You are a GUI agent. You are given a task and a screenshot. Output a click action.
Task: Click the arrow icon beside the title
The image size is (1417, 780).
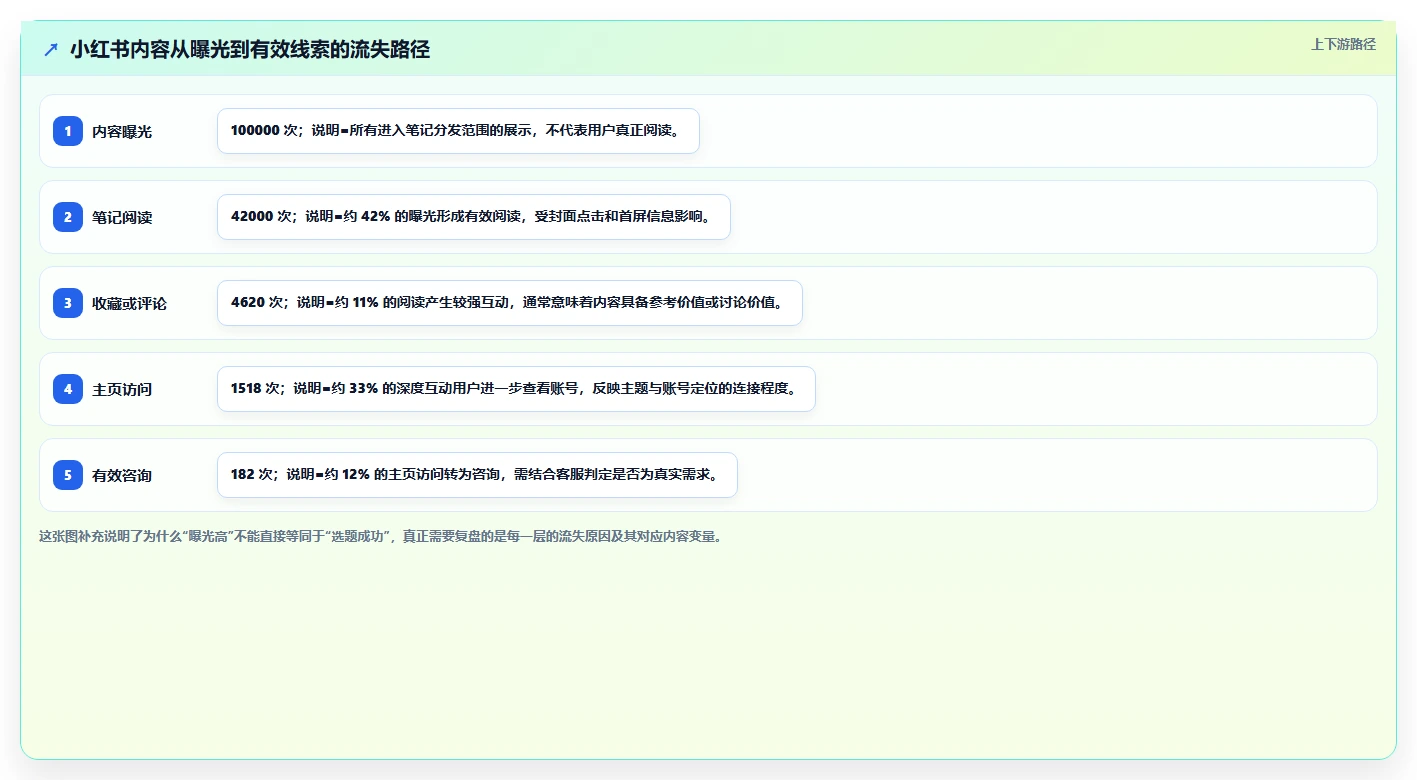click(51, 49)
